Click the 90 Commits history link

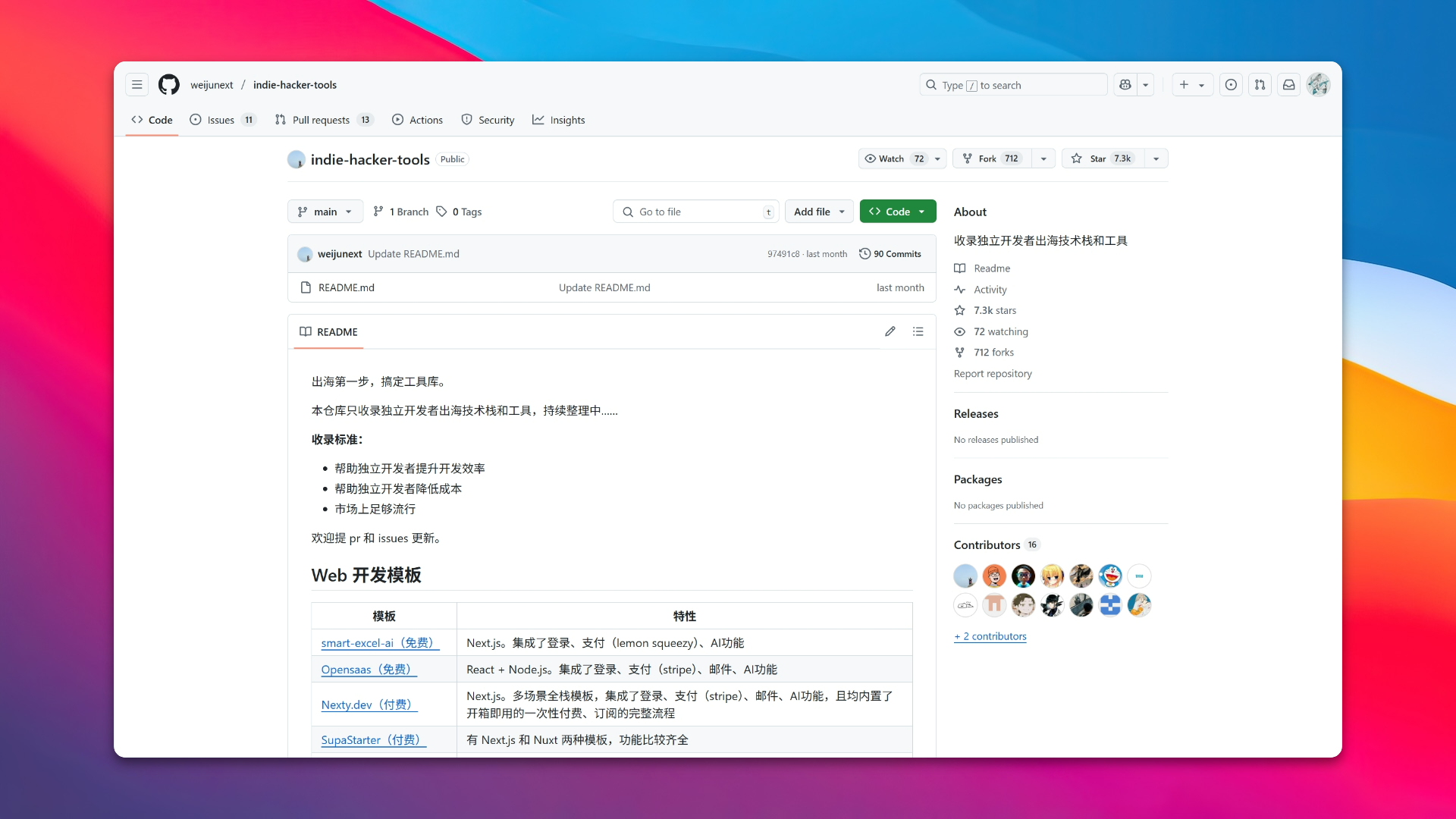point(890,254)
